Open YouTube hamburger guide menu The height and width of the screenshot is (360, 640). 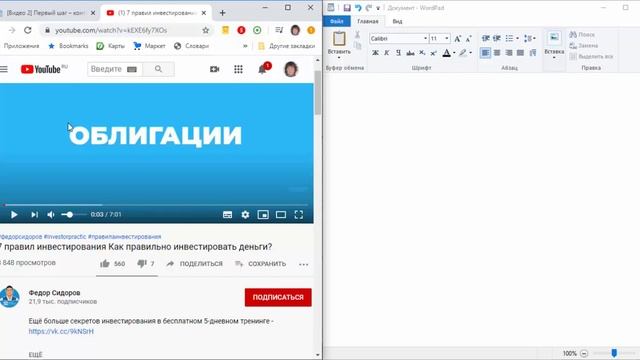(x=4, y=69)
